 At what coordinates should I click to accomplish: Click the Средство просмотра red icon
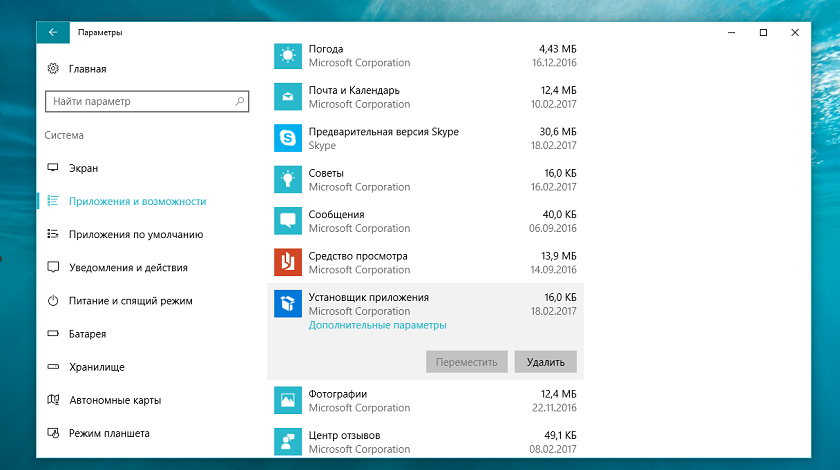[288, 263]
